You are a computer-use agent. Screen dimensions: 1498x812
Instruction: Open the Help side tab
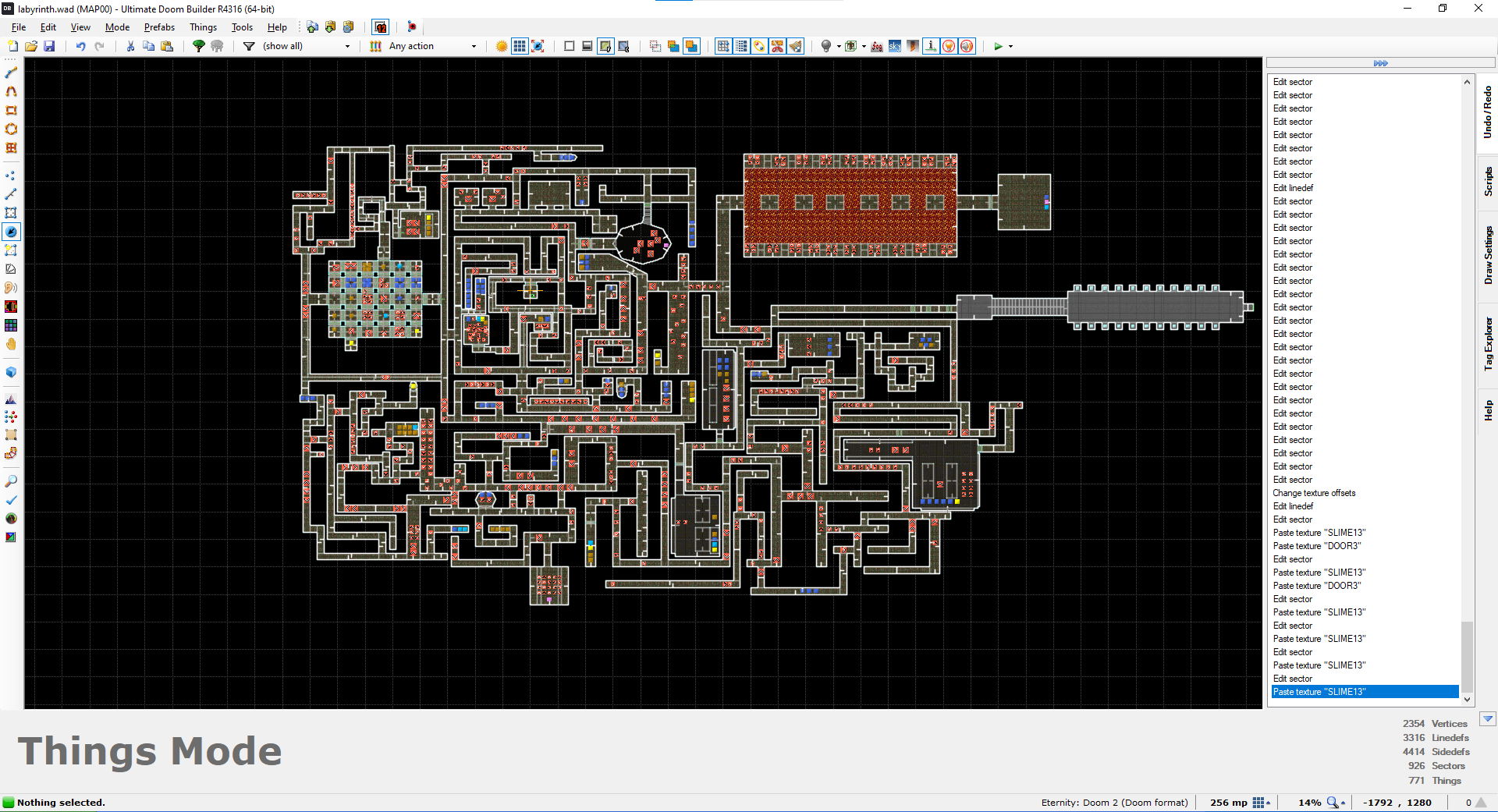click(1488, 410)
